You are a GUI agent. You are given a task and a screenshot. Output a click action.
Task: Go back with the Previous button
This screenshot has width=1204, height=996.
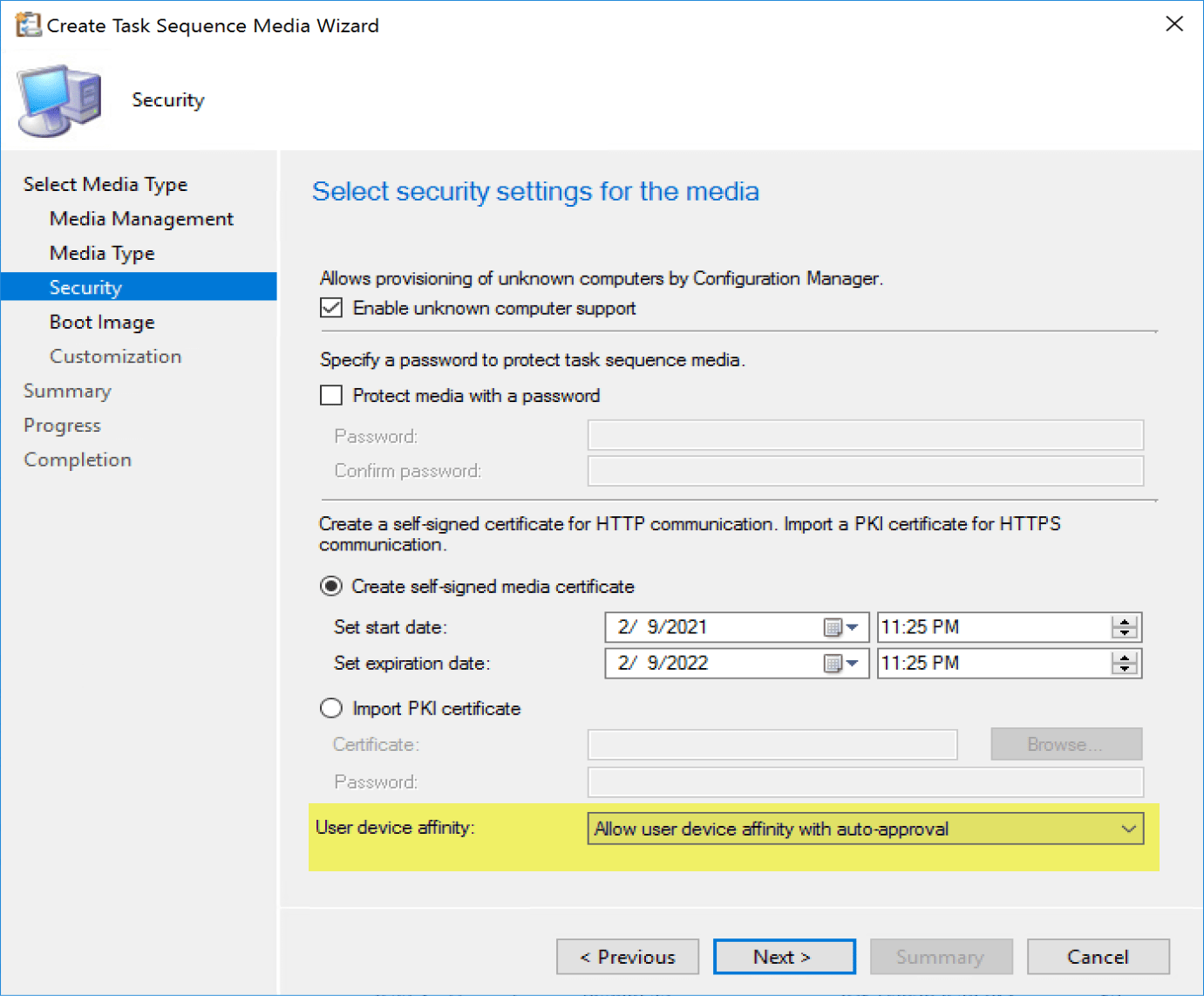628,957
